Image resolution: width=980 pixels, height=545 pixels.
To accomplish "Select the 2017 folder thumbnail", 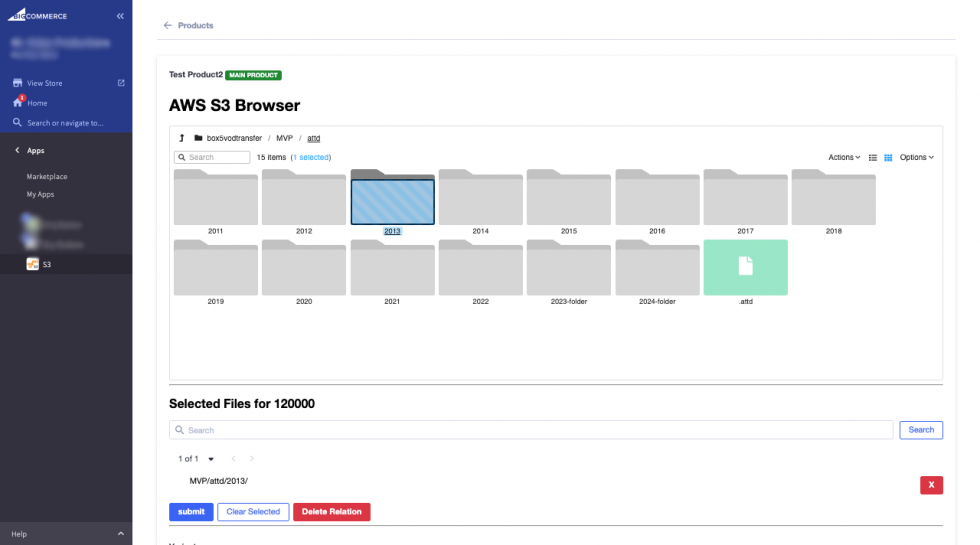I will point(745,198).
